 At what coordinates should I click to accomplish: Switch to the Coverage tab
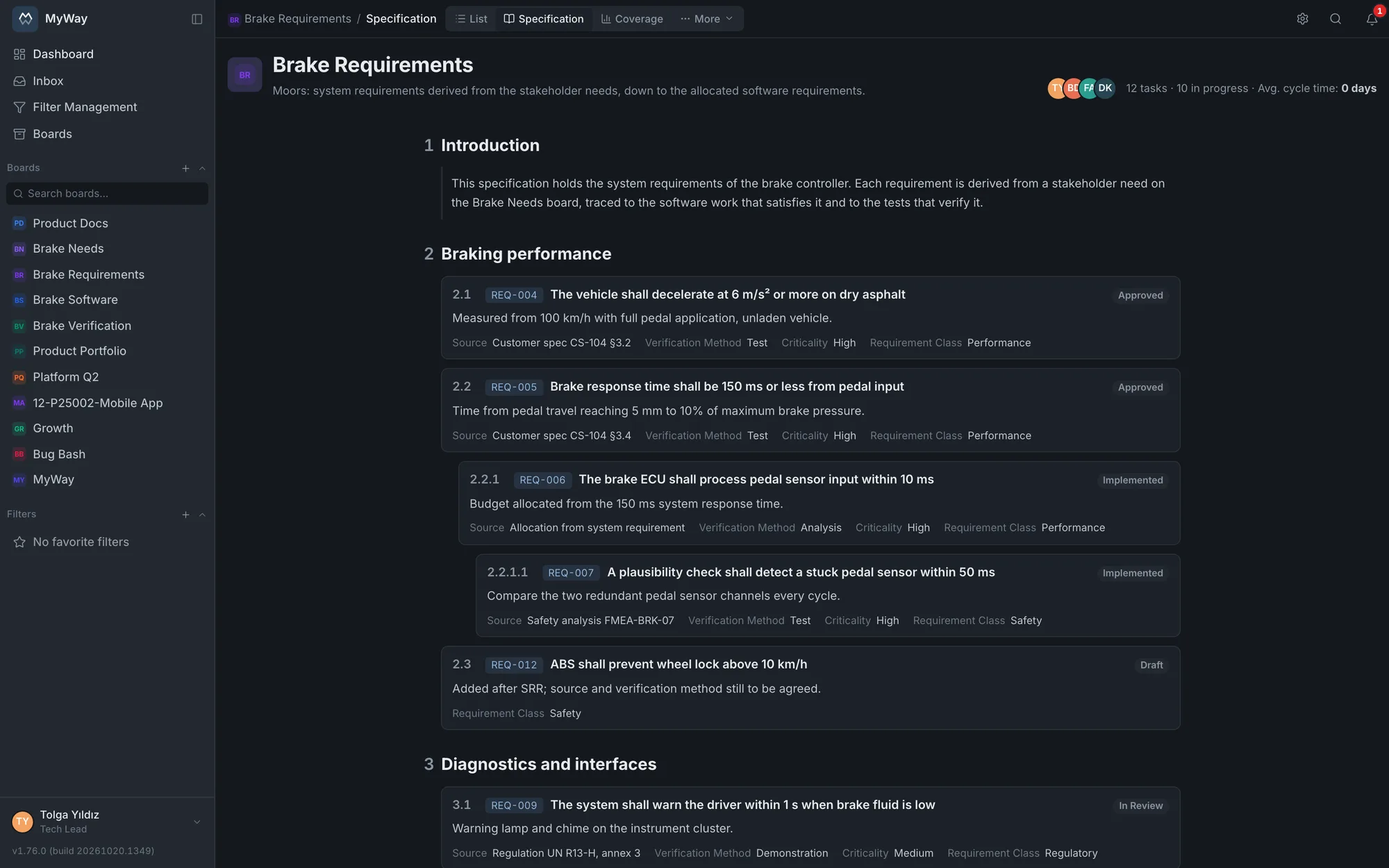coord(632,19)
